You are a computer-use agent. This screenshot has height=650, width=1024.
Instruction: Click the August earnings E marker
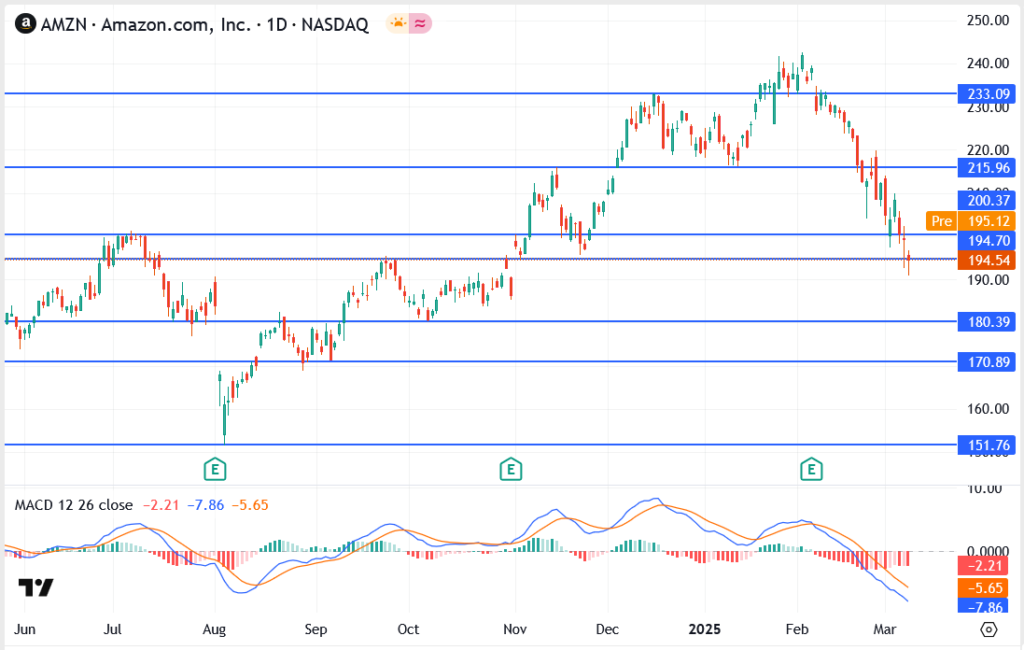213,468
